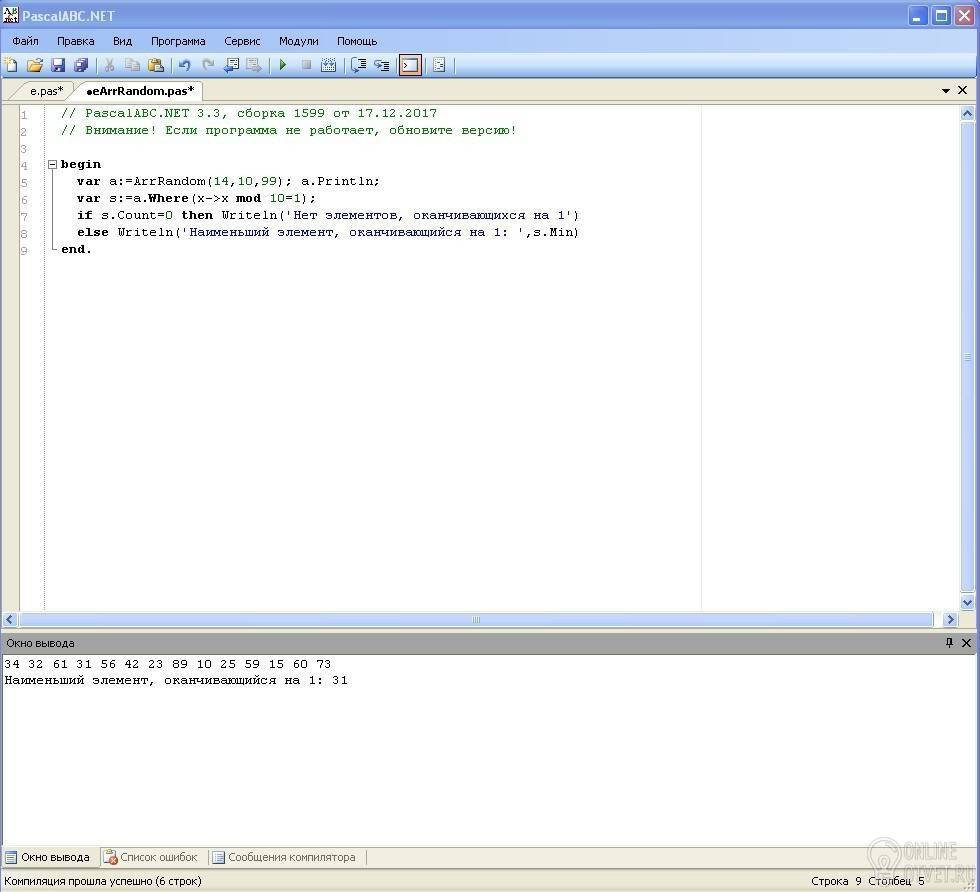The image size is (980, 892).
Task: Click the 'else Writeln' code line
Action: [328, 232]
